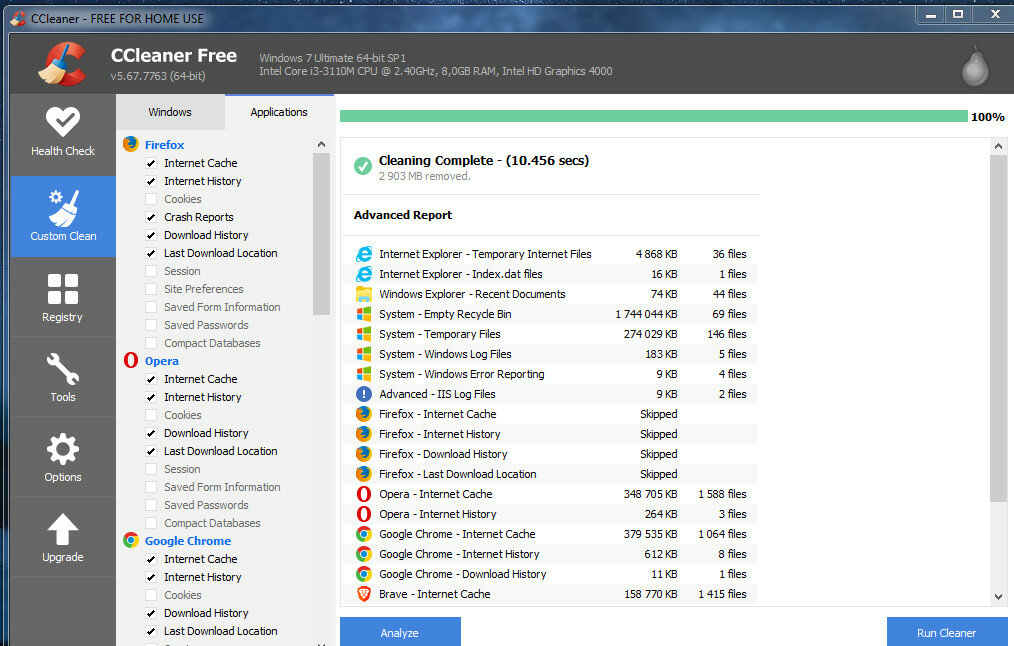Viewport: 1014px width, 646px height.
Task: Switch to the Windows tab
Action: (x=170, y=112)
